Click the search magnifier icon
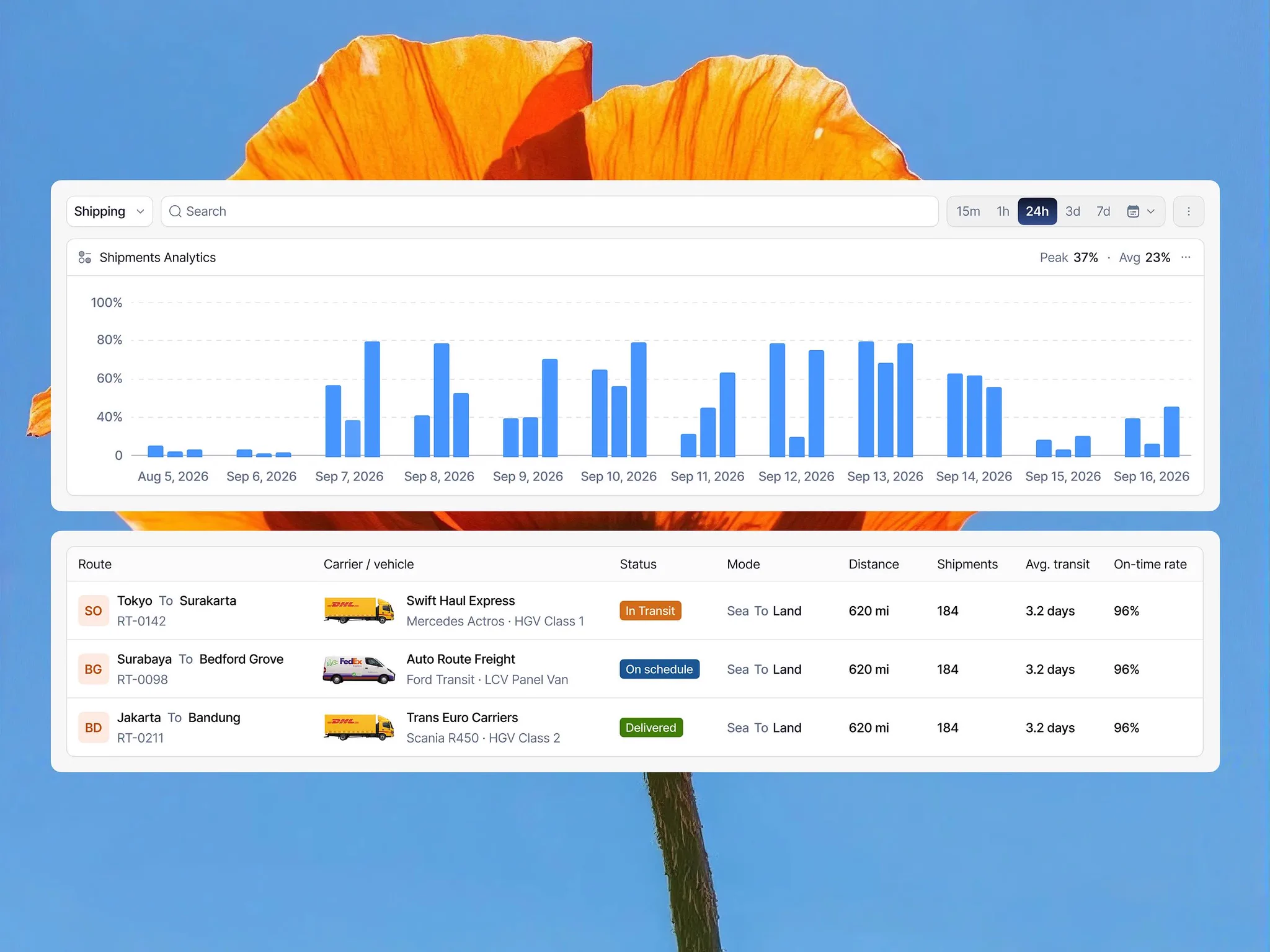Viewport: 1270px width, 952px height. [x=175, y=211]
